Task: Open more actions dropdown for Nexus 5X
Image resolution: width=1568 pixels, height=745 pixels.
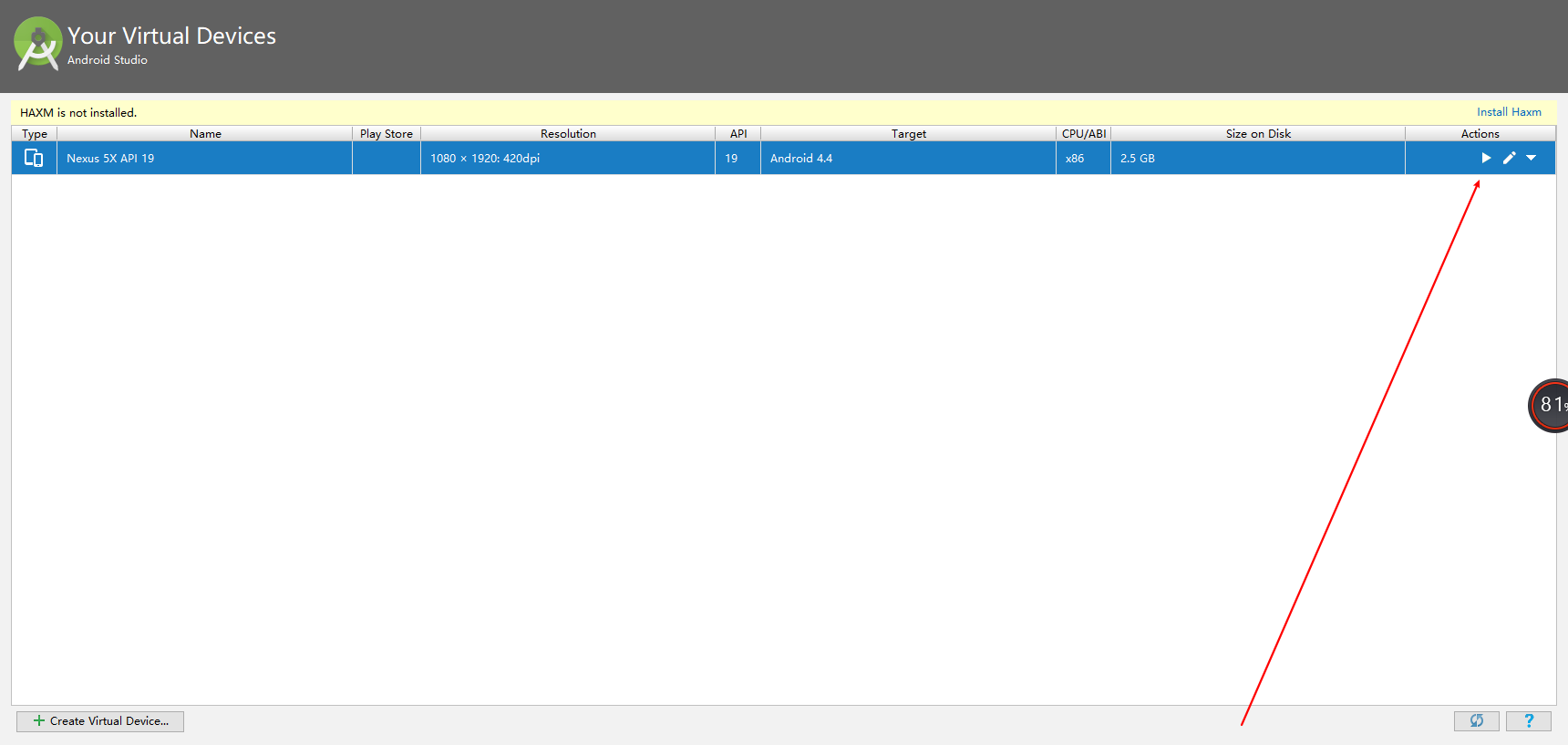Action: 1532,158
